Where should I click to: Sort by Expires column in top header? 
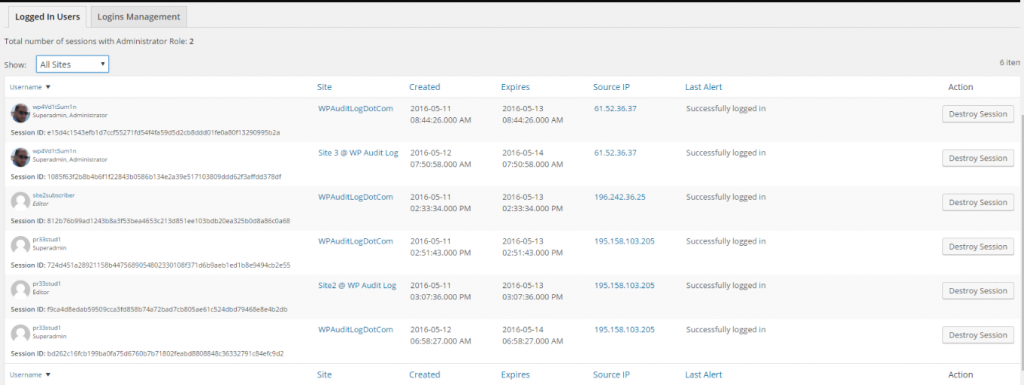pyautogui.click(x=515, y=87)
